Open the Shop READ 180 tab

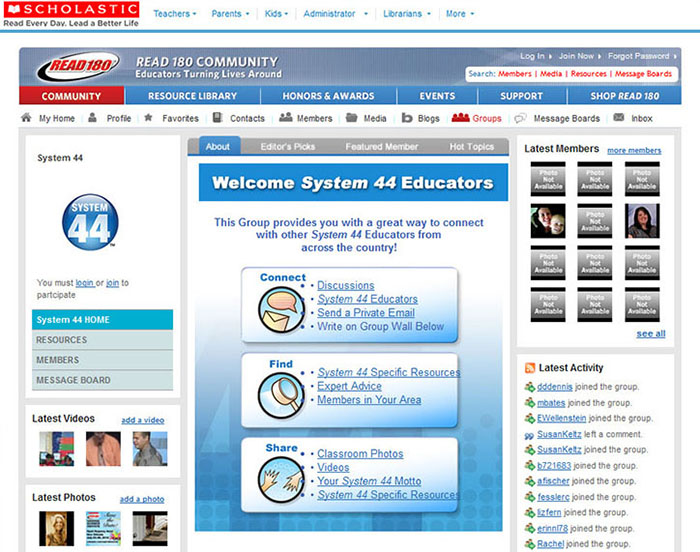pos(625,96)
